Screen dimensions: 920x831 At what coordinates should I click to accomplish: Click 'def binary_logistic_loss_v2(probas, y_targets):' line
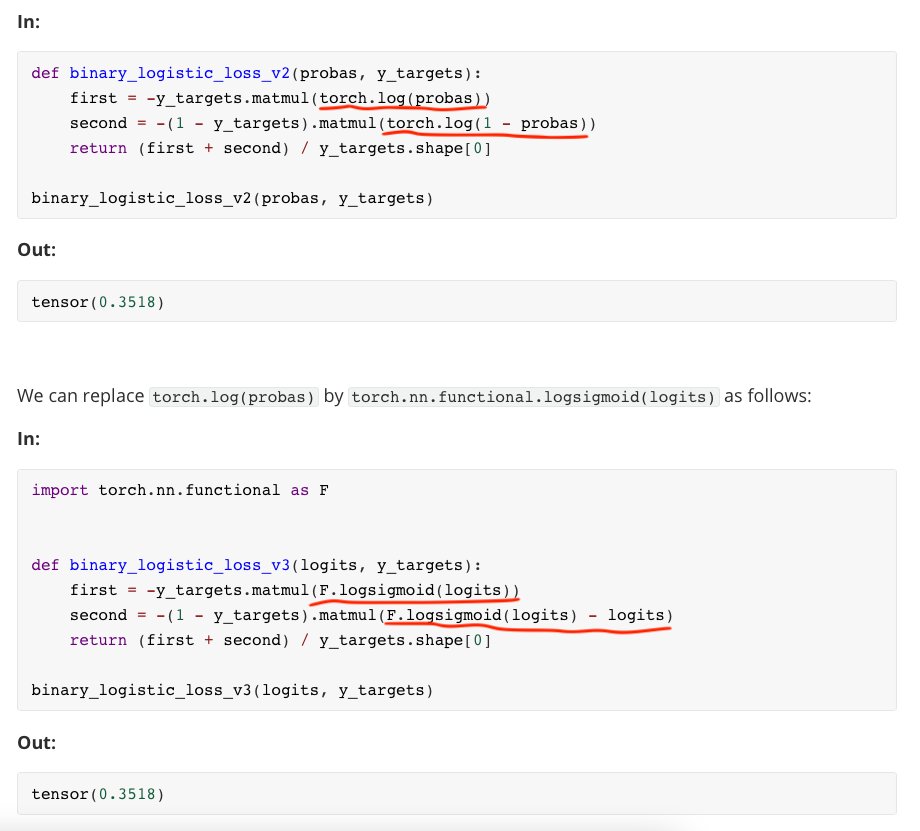(x=256, y=73)
